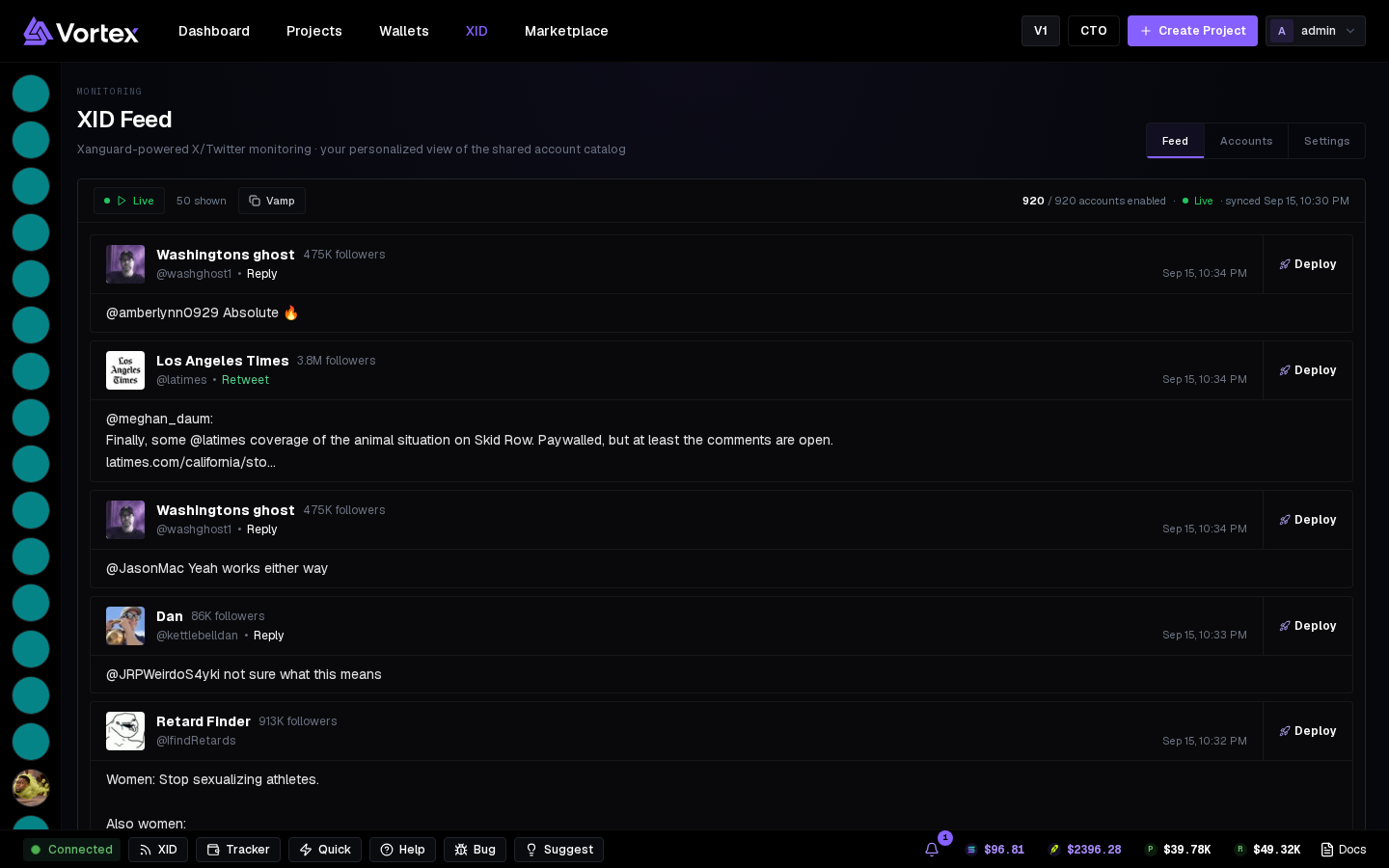Image resolution: width=1389 pixels, height=868 pixels.
Task: Switch to the Settings tab
Action: pyautogui.click(x=1327, y=141)
